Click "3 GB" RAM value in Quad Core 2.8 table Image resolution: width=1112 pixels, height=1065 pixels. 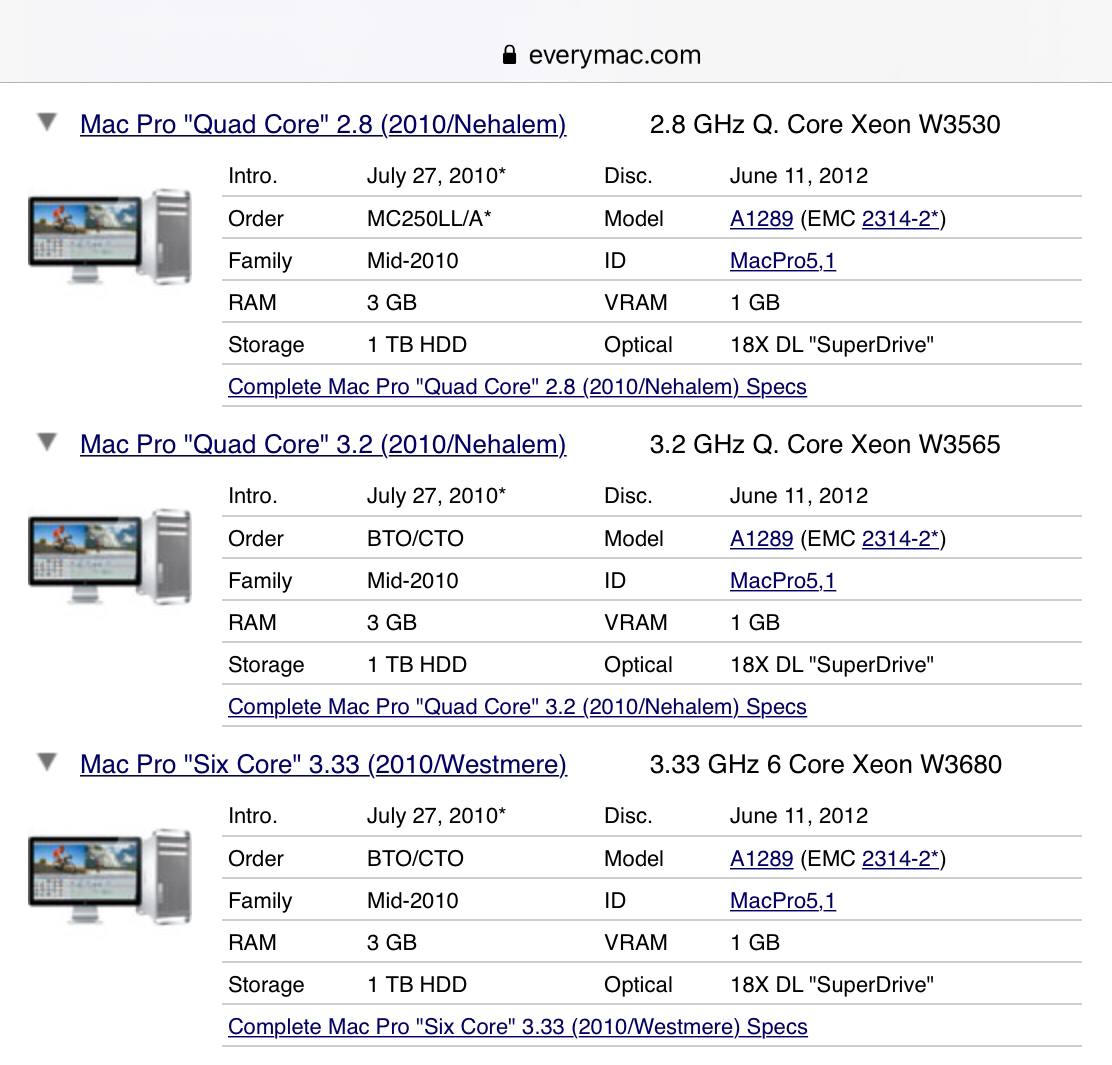coord(391,302)
